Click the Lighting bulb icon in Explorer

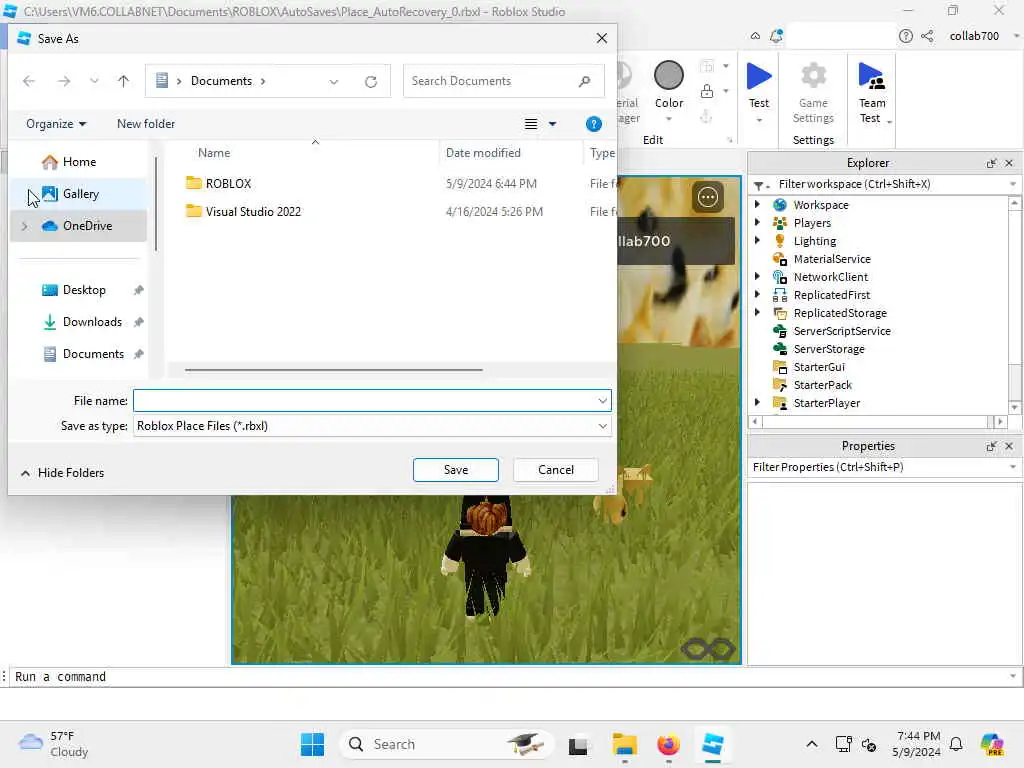tap(780, 241)
